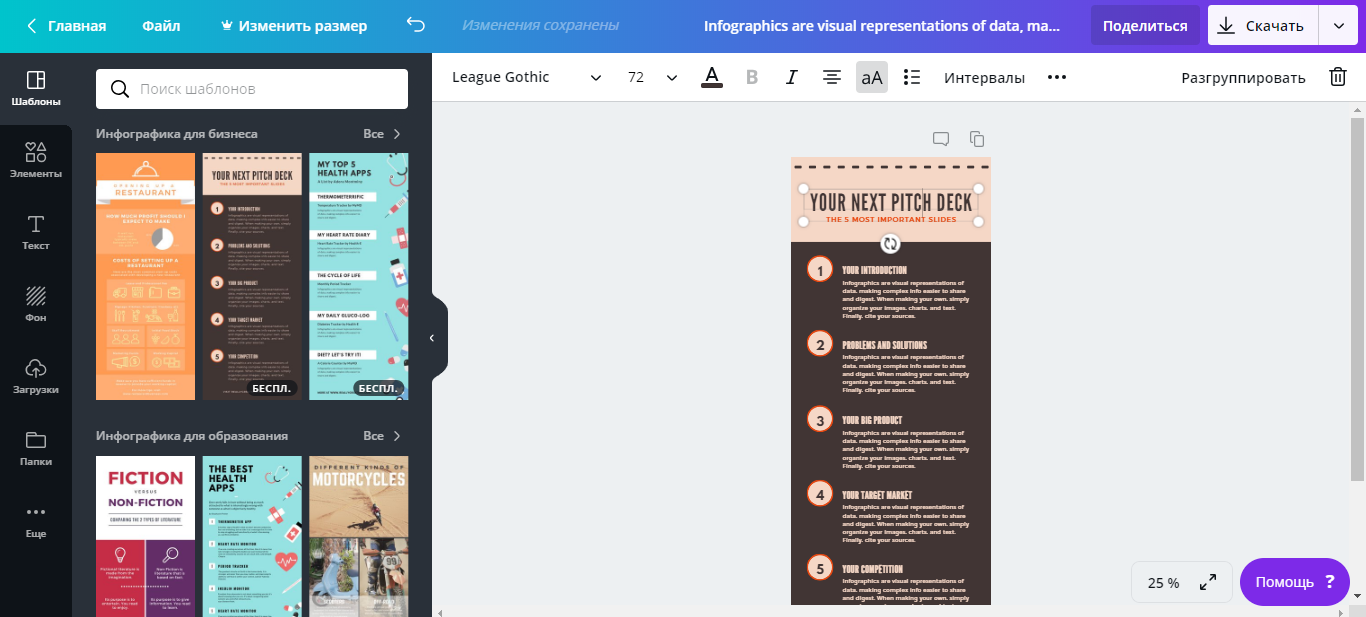The height and width of the screenshot is (617, 1366).
Task: Open the list formatting icon
Action: [911, 77]
